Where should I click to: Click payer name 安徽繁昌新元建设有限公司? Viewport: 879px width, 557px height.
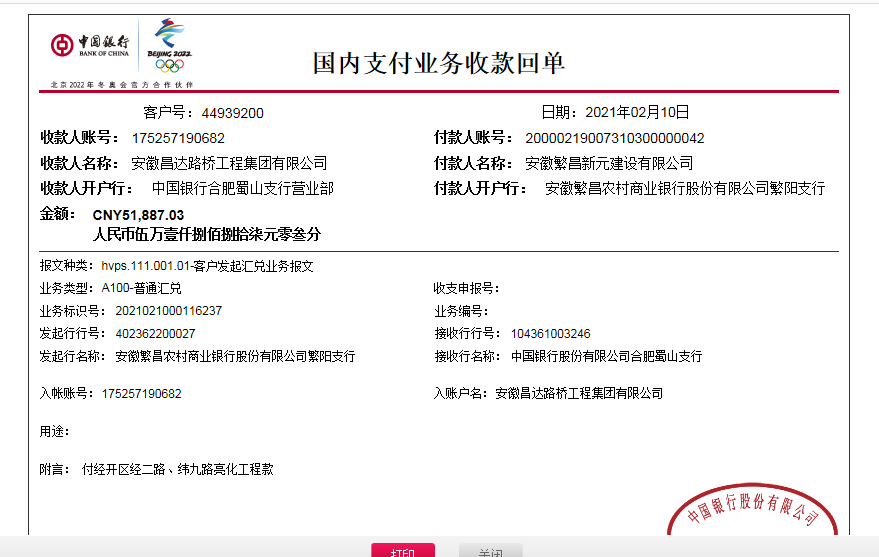coord(608,163)
